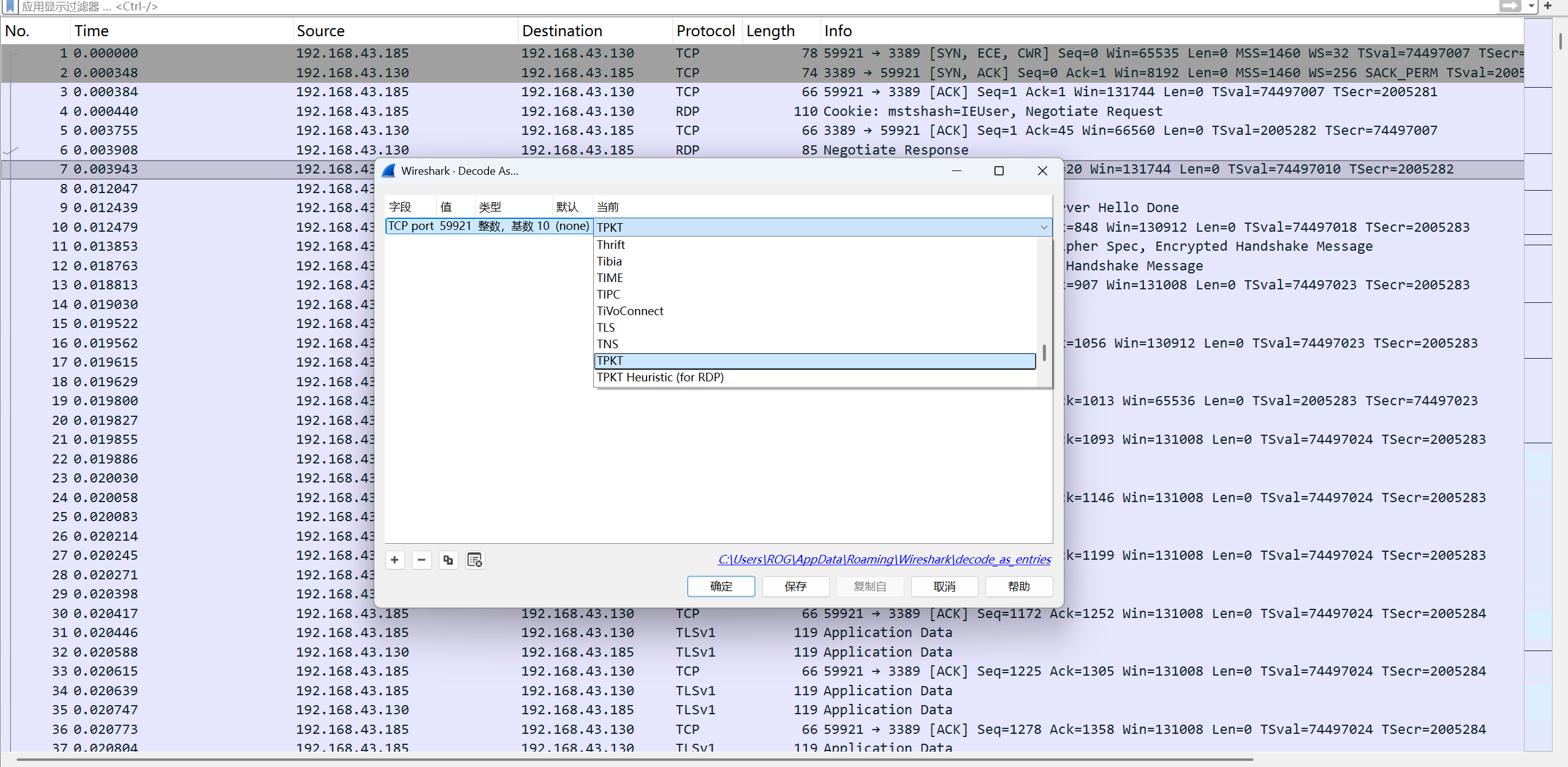The width and height of the screenshot is (1568, 767).
Task: Open the filter history dropdown arrow
Action: 1531,6
